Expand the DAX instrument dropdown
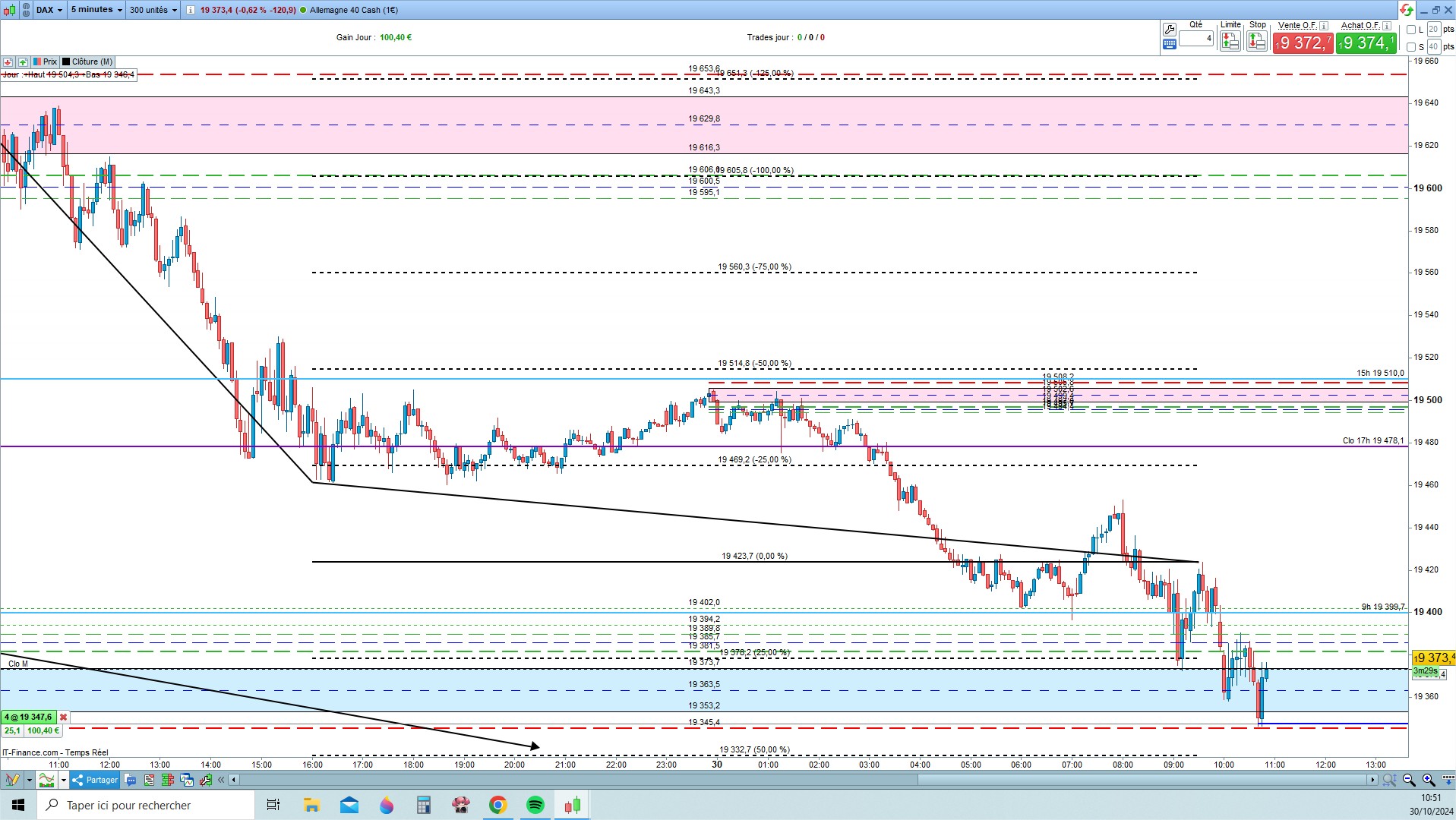The width and height of the screenshot is (1456, 820). click(x=50, y=10)
